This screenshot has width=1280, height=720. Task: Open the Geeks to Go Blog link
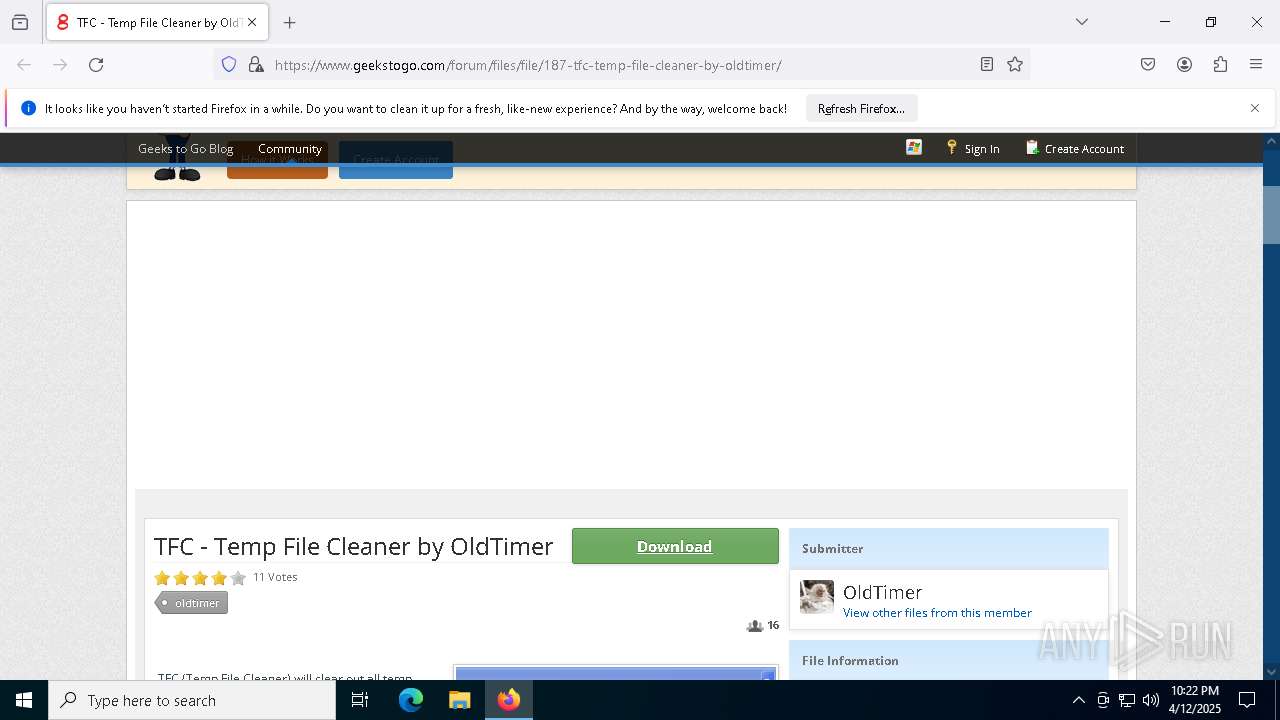tap(185, 148)
